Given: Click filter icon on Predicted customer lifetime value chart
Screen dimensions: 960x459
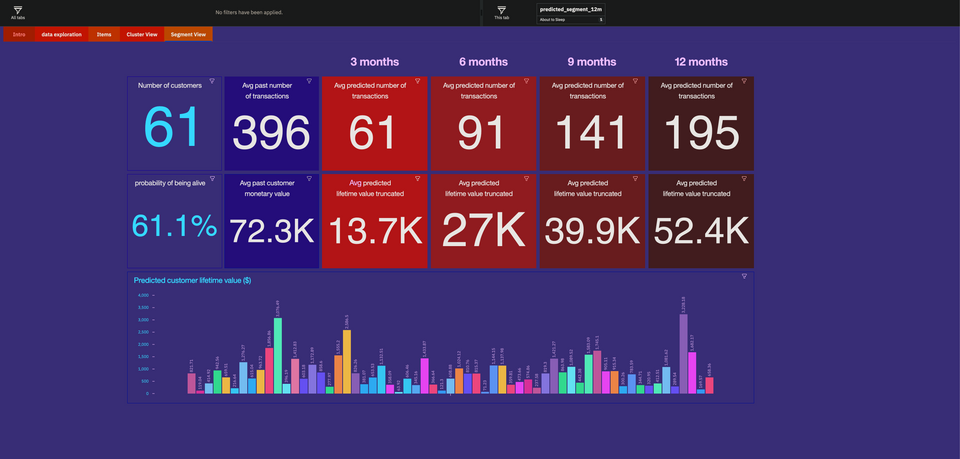Looking at the screenshot, I should (744, 276).
